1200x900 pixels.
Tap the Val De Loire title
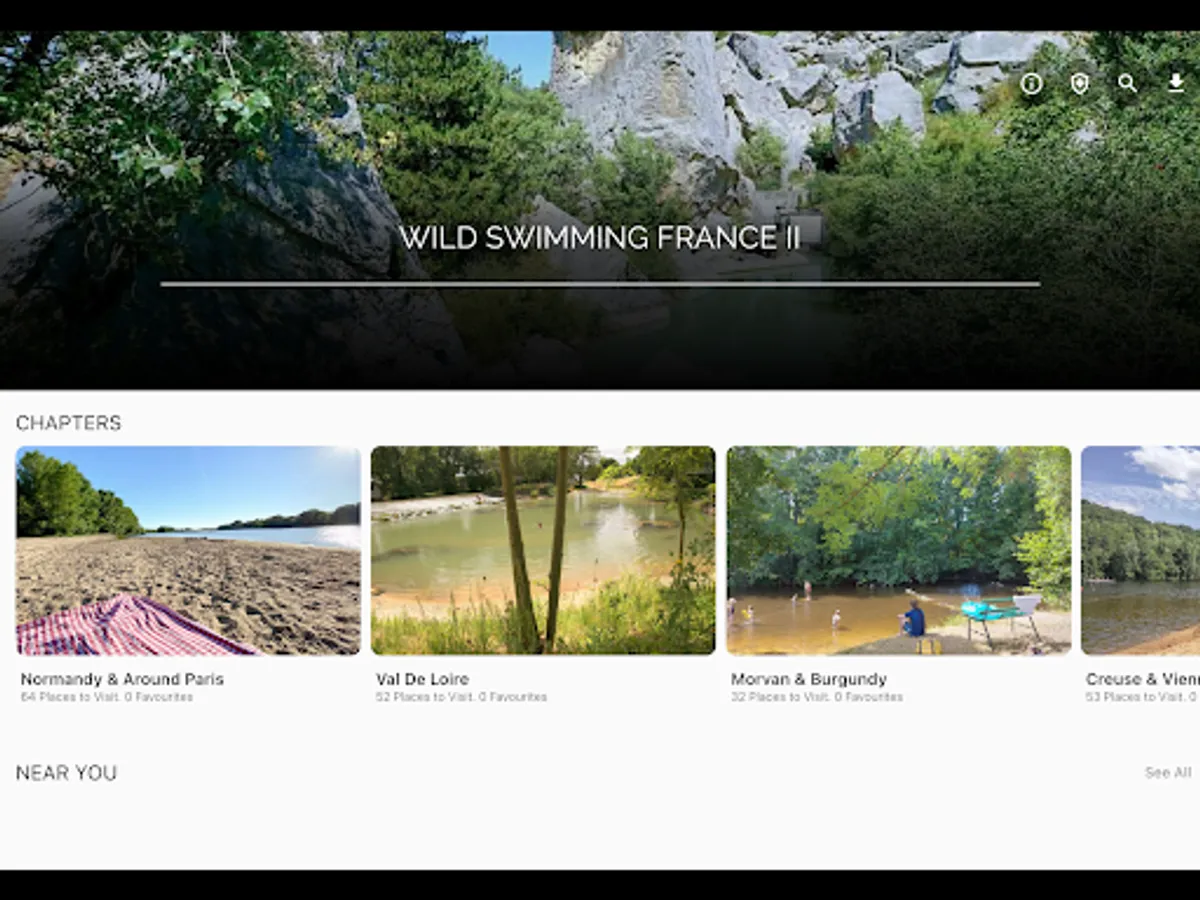(422, 679)
